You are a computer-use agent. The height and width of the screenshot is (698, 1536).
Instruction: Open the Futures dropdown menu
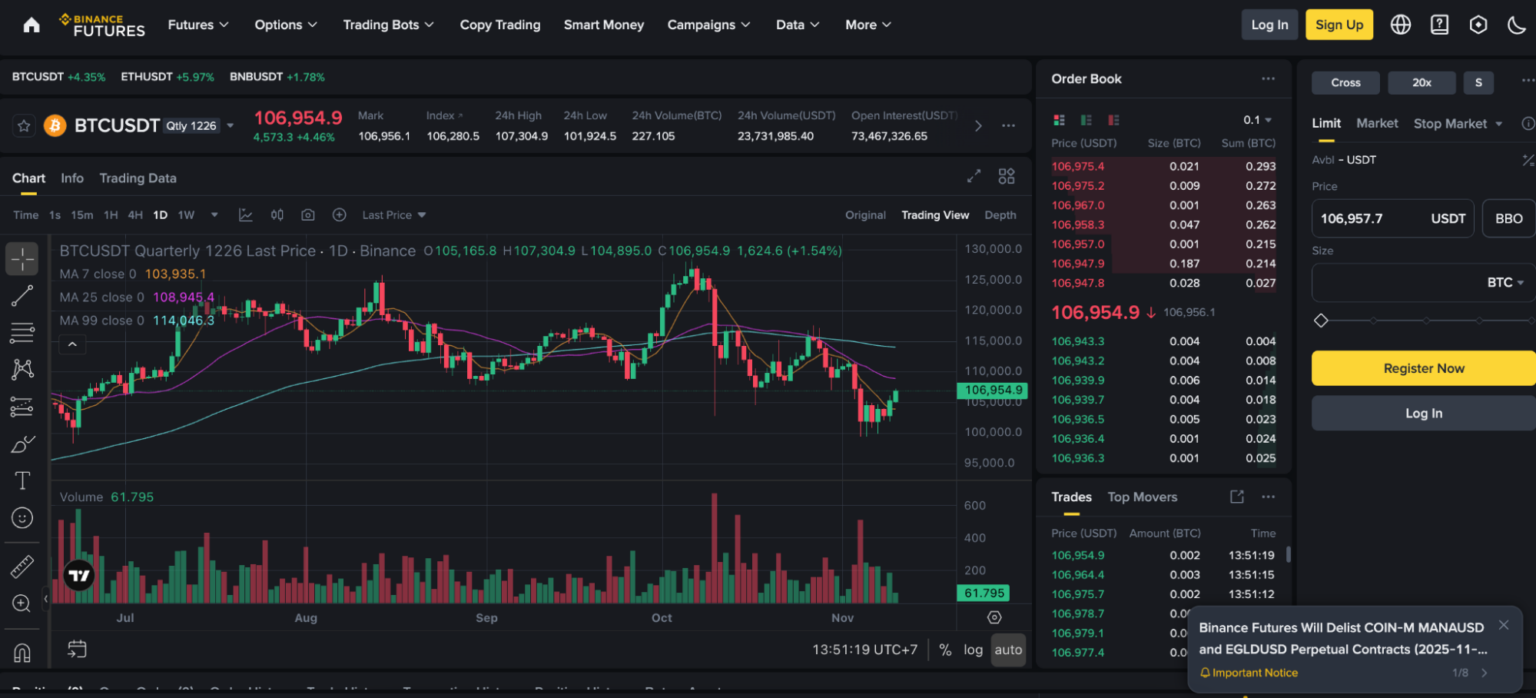click(x=198, y=25)
